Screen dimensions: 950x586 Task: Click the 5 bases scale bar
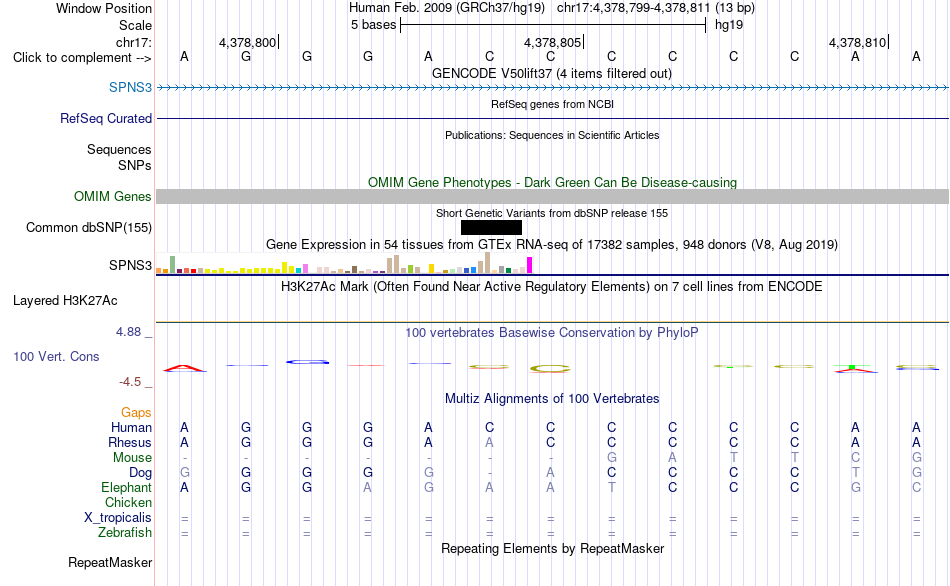click(x=553, y=25)
